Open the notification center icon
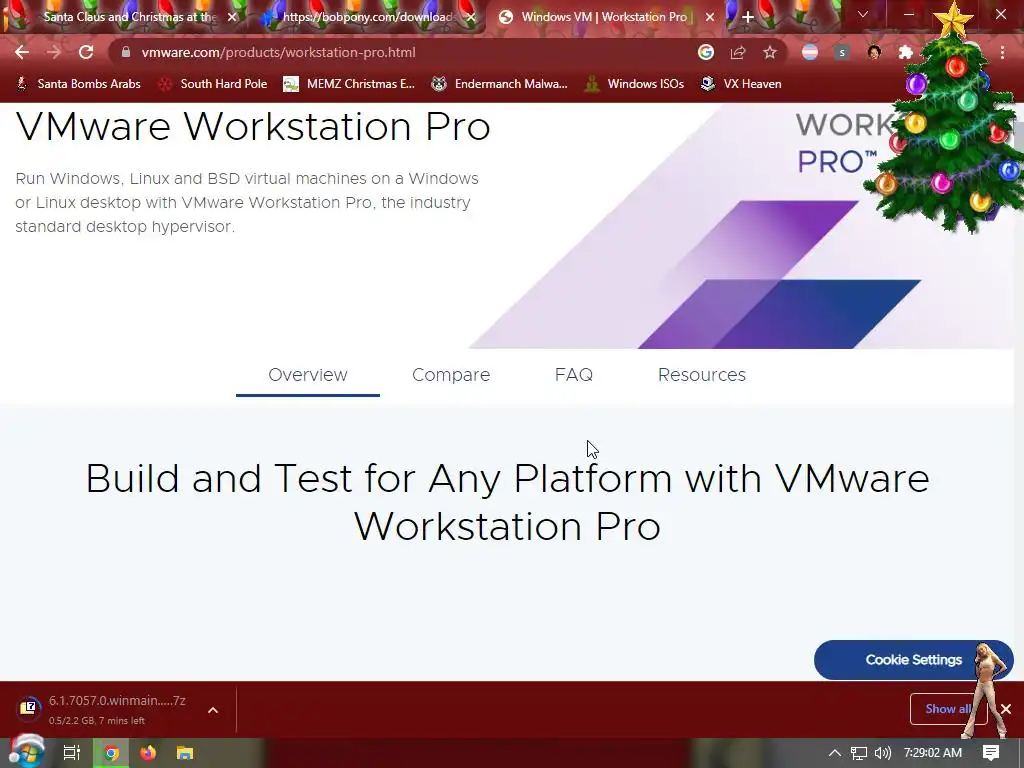Image resolution: width=1024 pixels, height=768 pixels. [x=991, y=753]
